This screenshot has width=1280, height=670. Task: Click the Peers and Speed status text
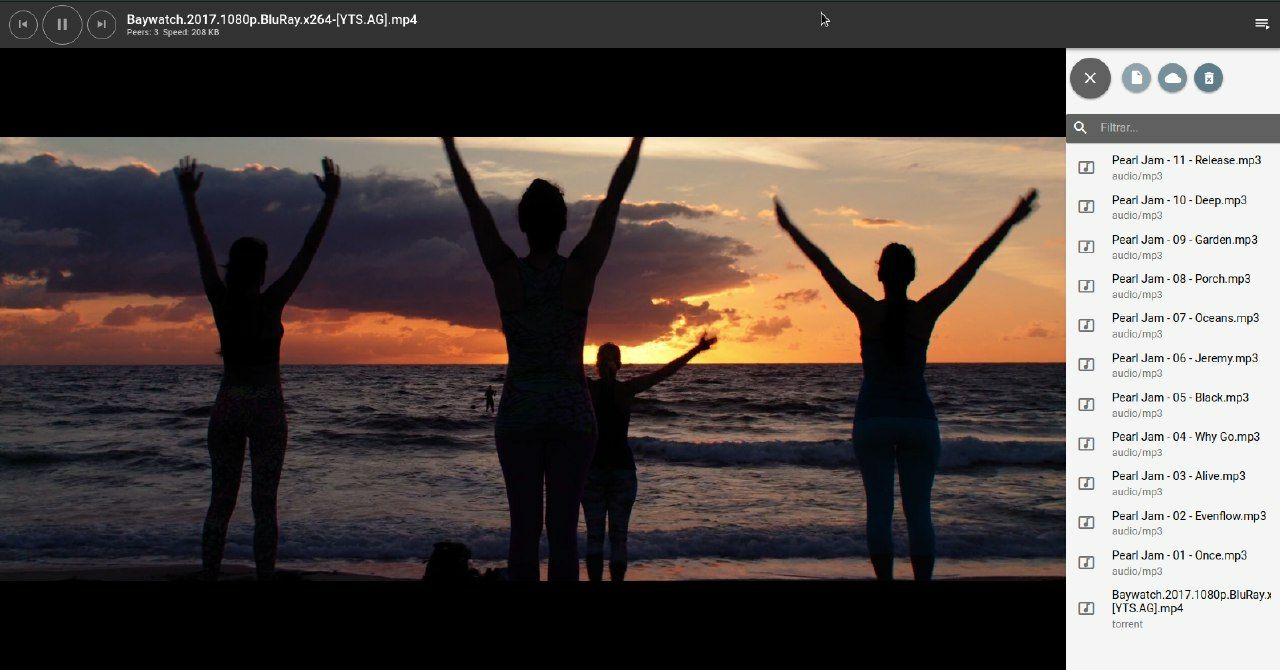pyautogui.click(x=173, y=33)
